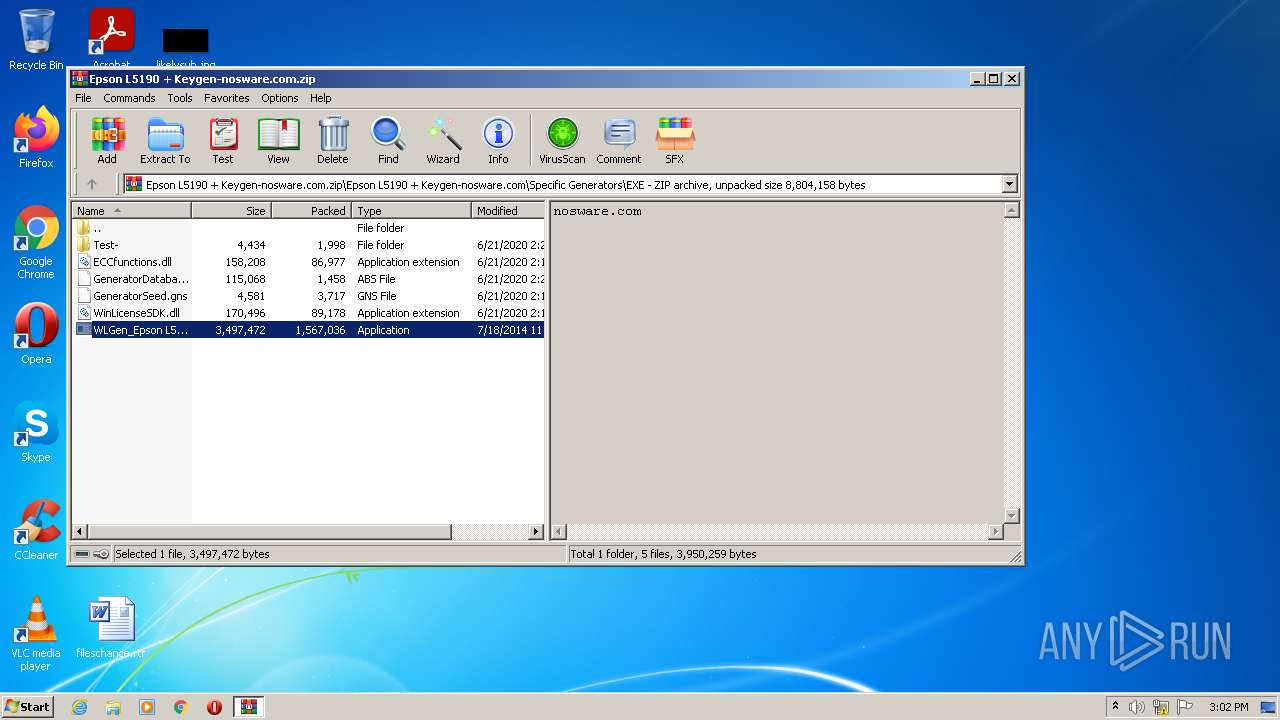This screenshot has height=720, width=1280.
Task: Sort files by Size column
Action: tap(231, 211)
